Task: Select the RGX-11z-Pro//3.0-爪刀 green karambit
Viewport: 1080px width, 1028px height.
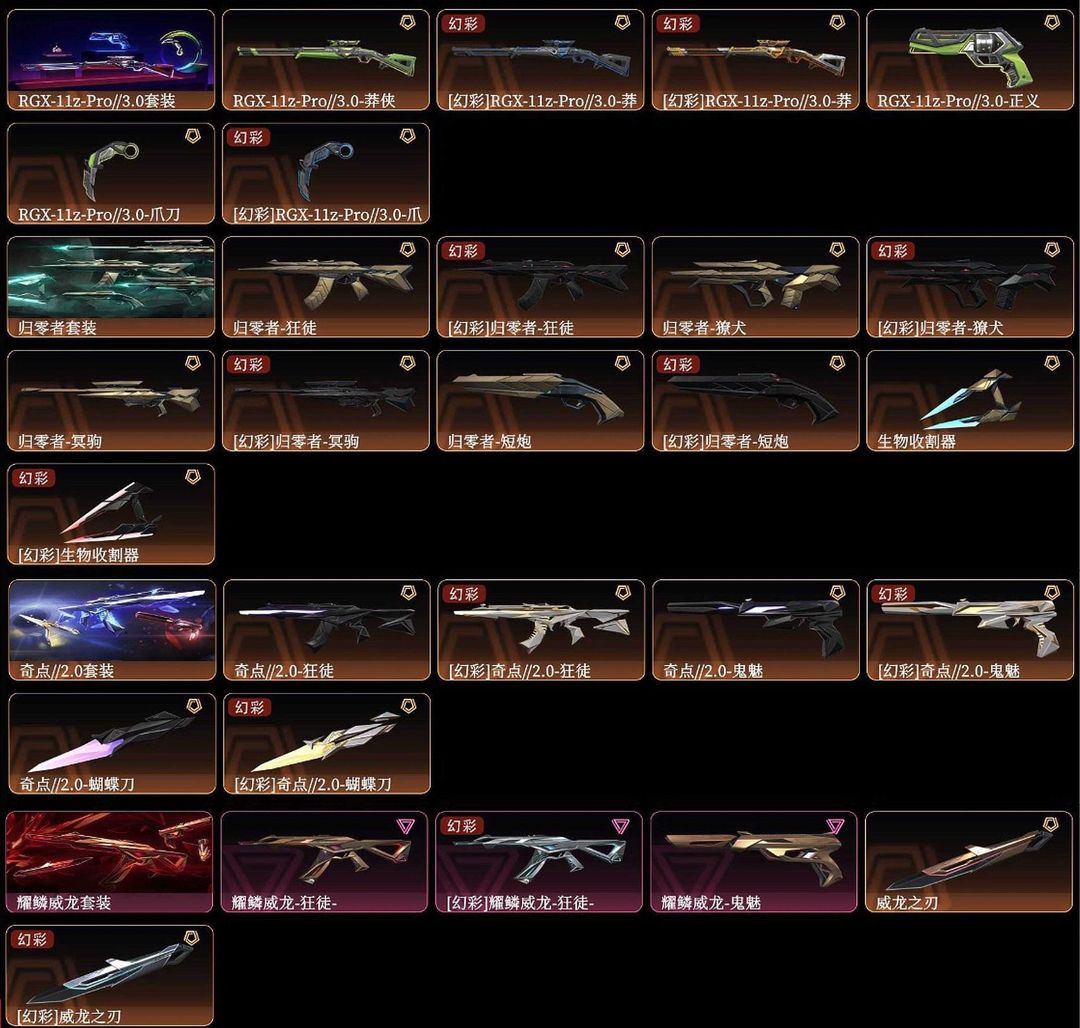Action: (x=111, y=174)
